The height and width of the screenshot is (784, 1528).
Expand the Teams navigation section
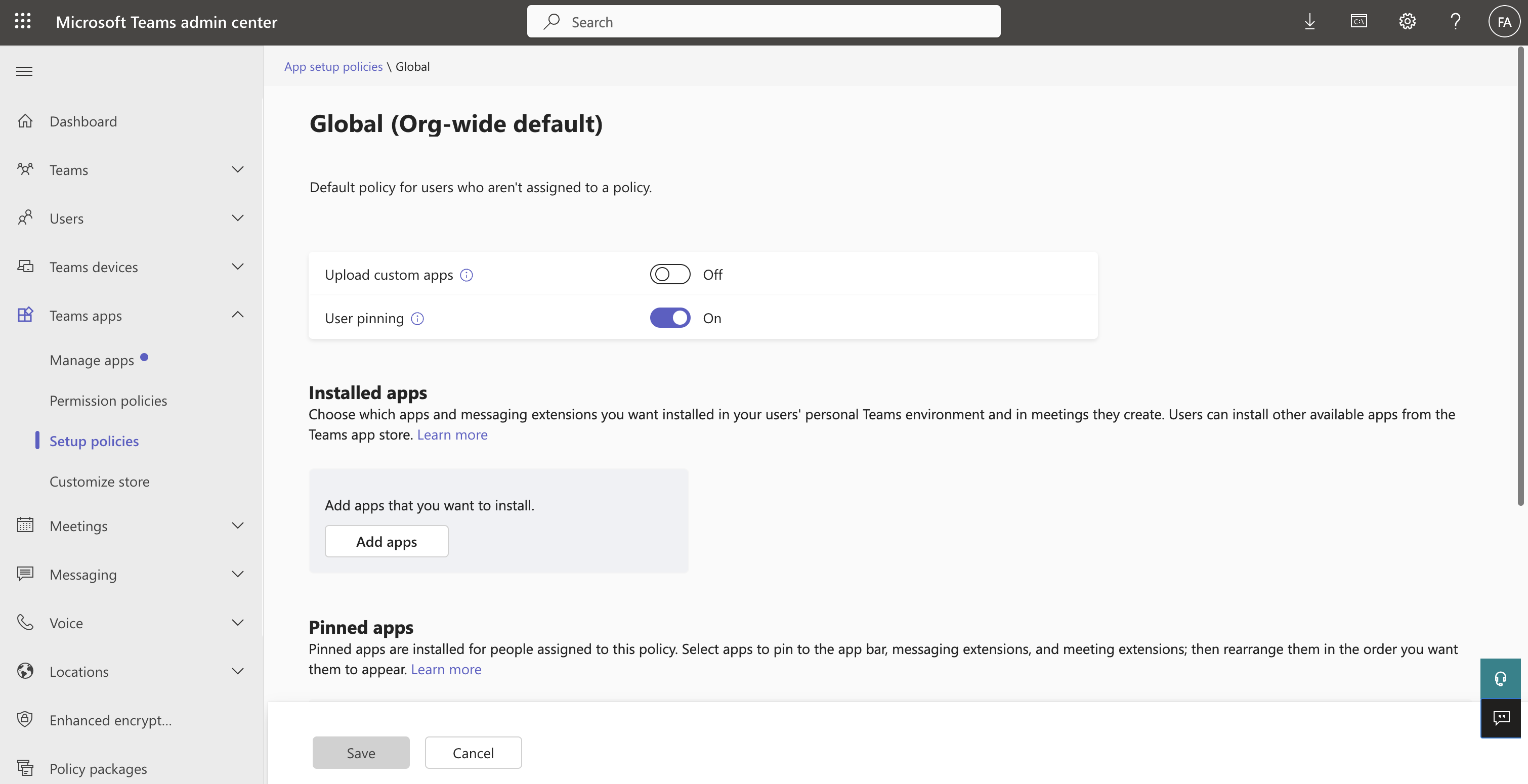(237, 170)
